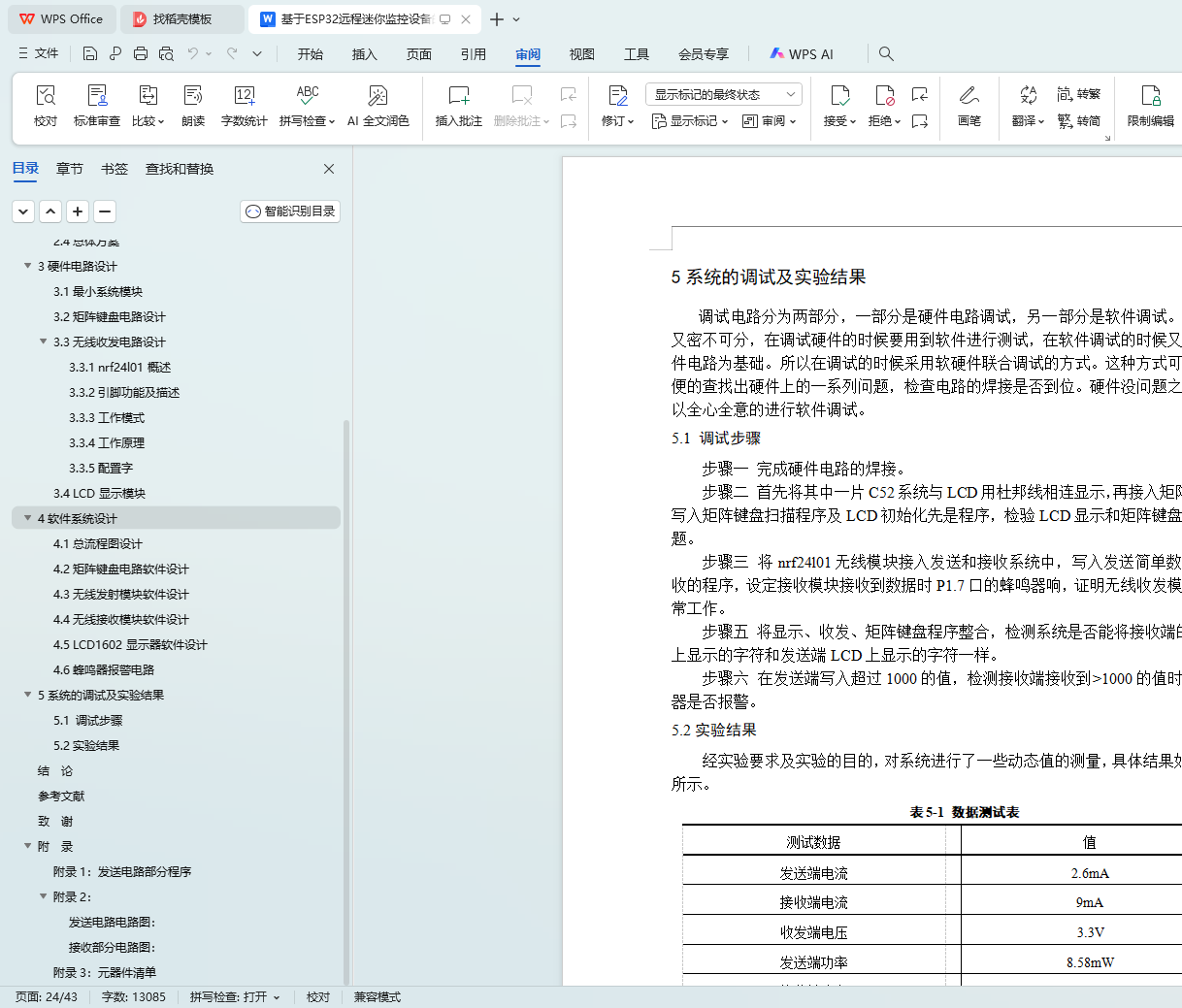Screen dimensions: 1182x1008
Task: Click 校对 in the status bar
Action: (x=318, y=997)
